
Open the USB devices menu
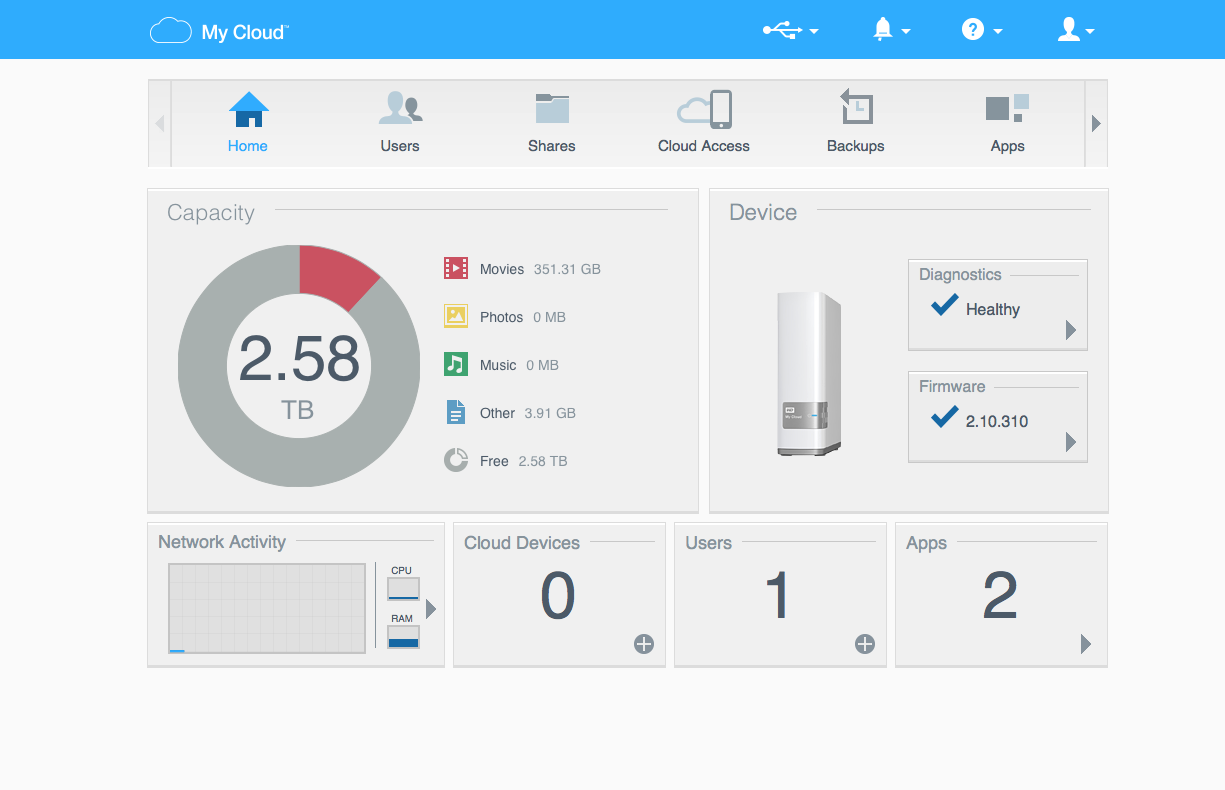(790, 30)
